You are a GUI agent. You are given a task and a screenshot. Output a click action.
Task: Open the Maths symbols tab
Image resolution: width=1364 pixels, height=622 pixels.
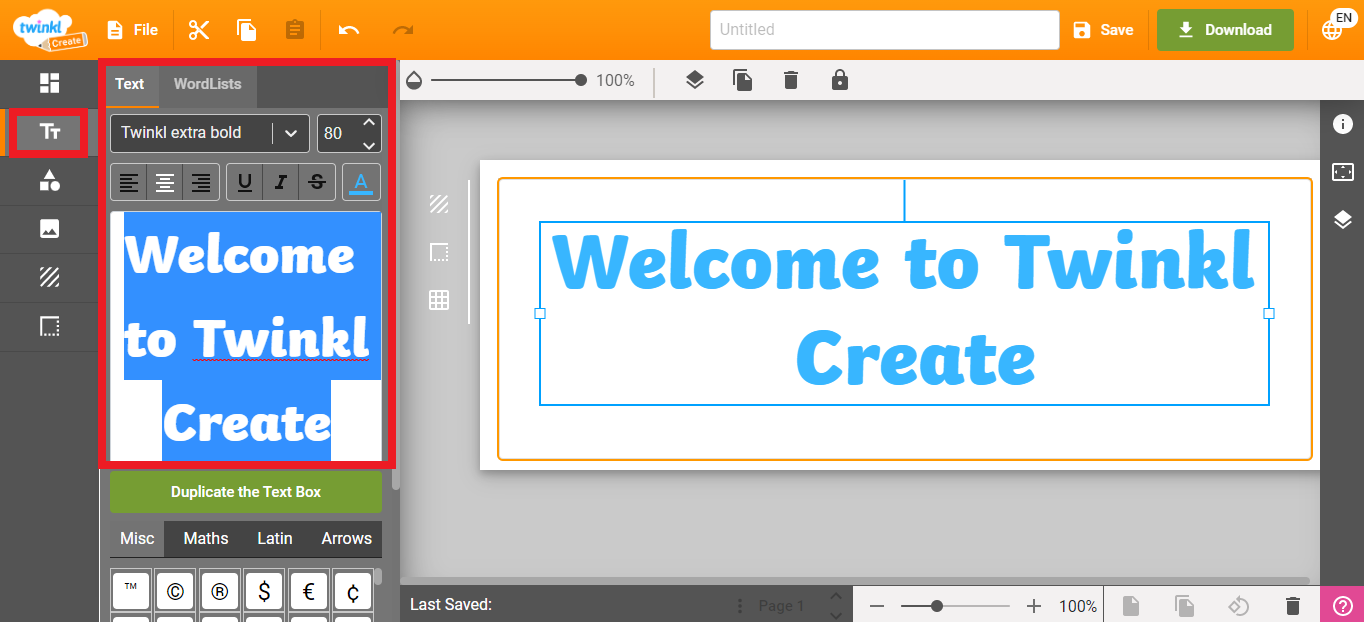(x=205, y=538)
